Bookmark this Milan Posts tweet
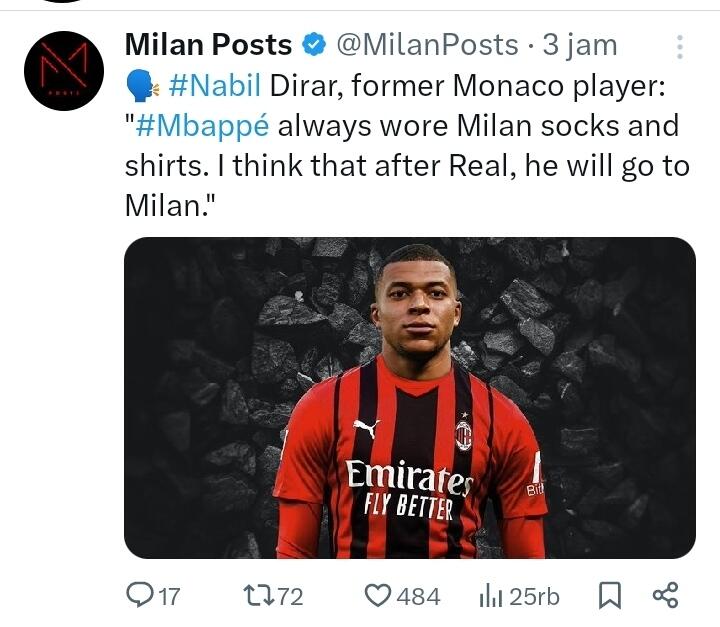The height and width of the screenshot is (627, 720). point(608,596)
